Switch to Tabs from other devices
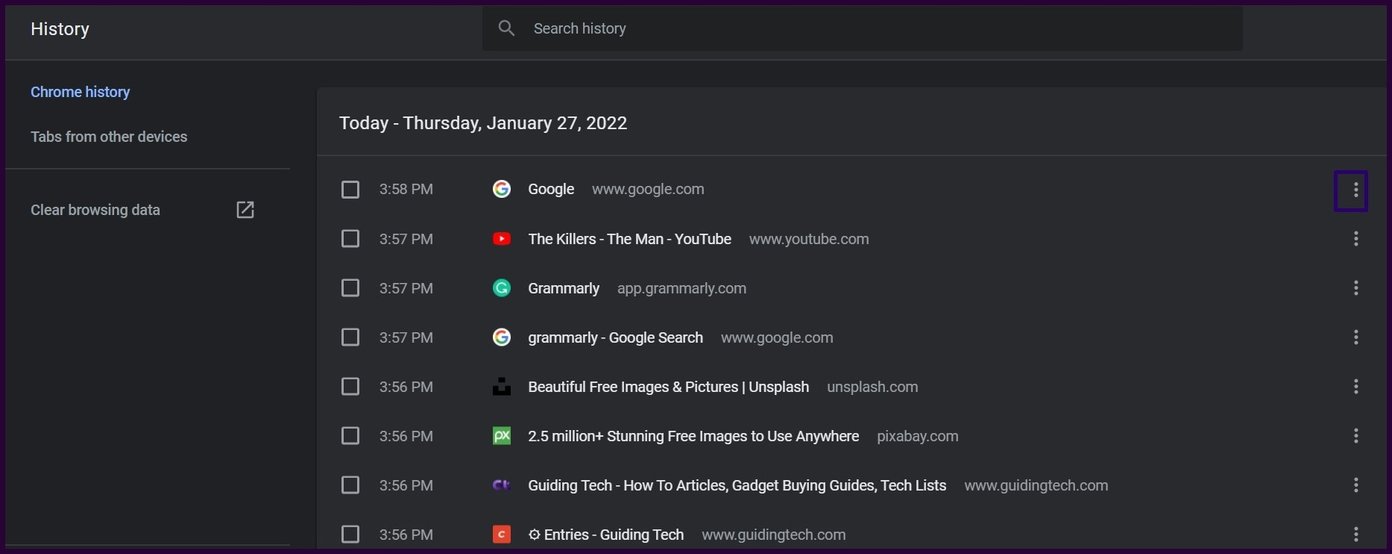 [x=109, y=137]
